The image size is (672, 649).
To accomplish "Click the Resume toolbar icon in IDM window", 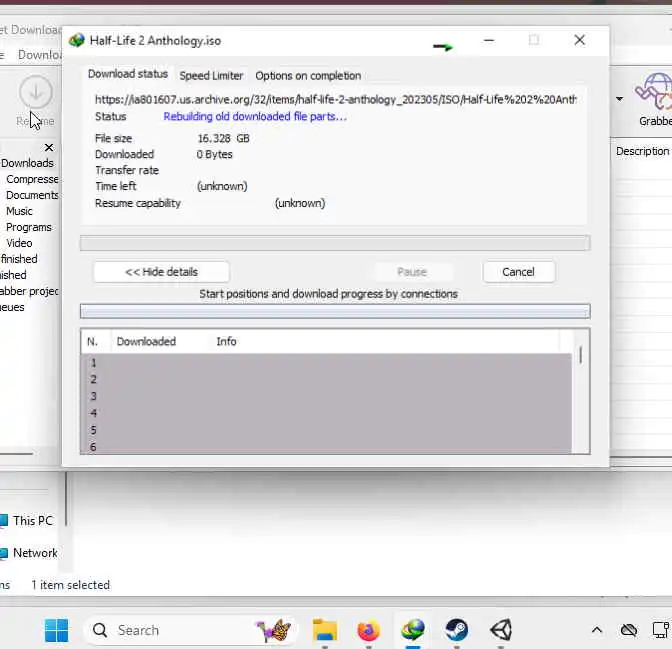I will (35, 101).
